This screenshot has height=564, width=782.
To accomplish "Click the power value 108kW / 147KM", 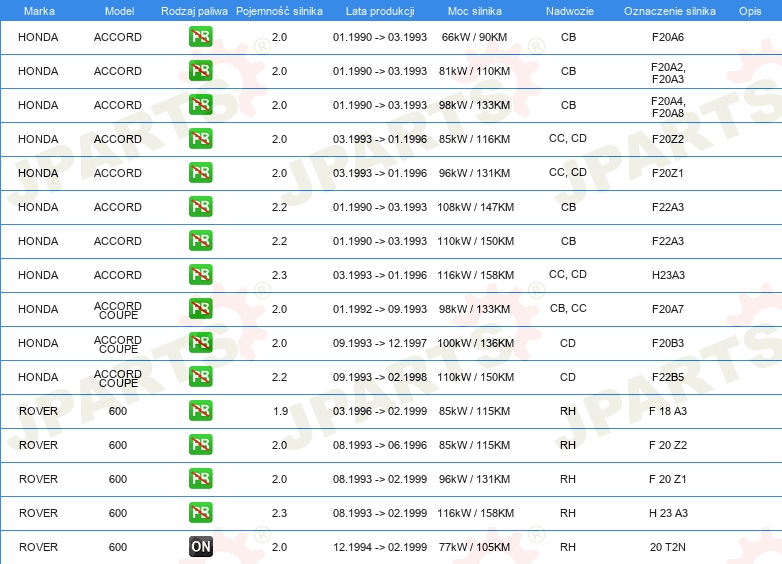I will [475, 207].
